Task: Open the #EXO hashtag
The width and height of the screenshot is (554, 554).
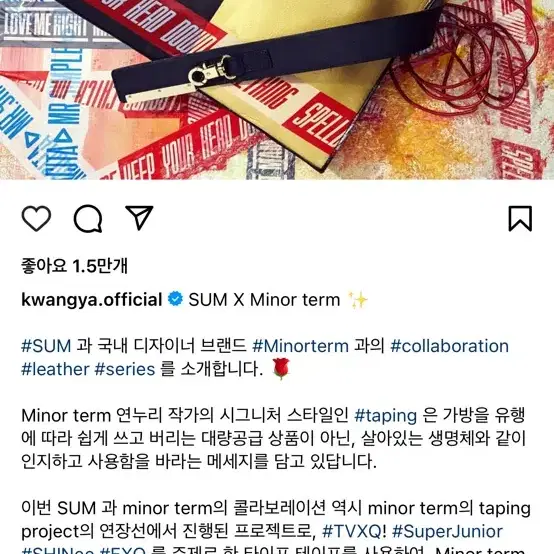Action: click(123, 550)
